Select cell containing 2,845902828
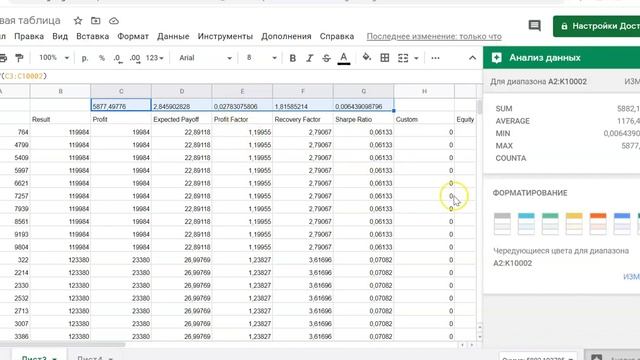Viewport: 640px width, 360px height. pos(182,105)
